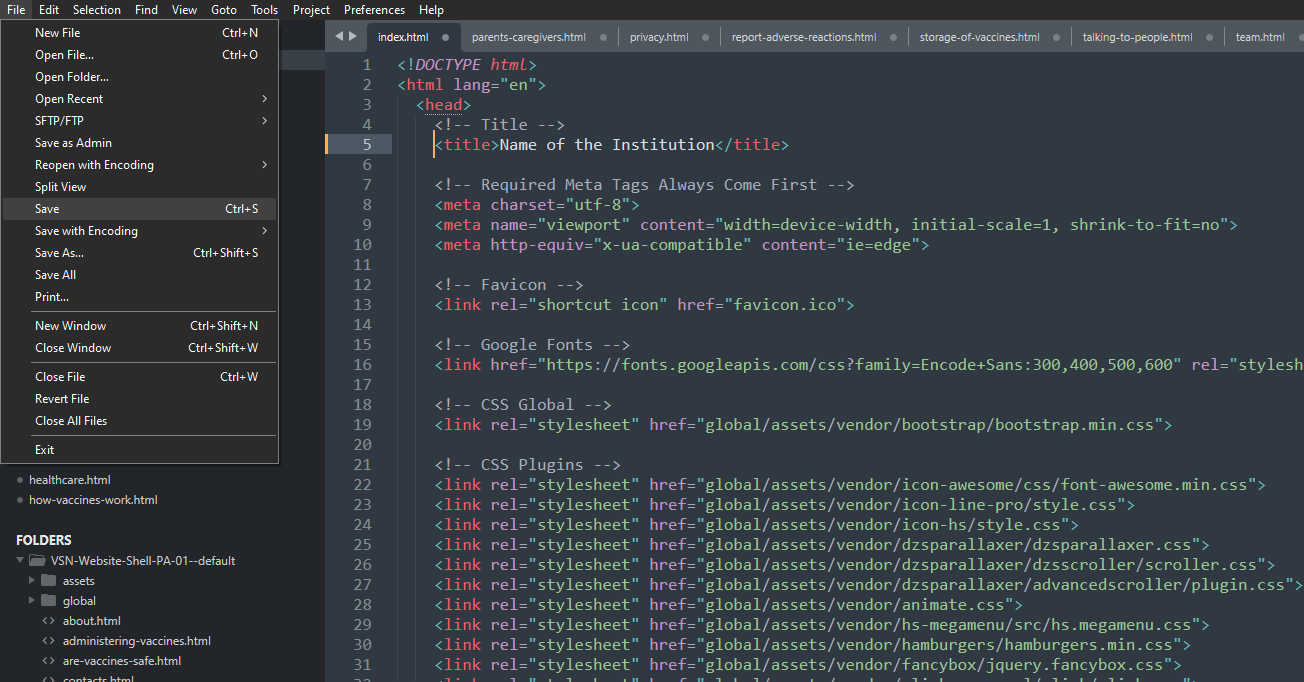Screen dimensions: 1304x682
Task: Switch to the storage-of-vaccines.html tab
Action: [979, 38]
